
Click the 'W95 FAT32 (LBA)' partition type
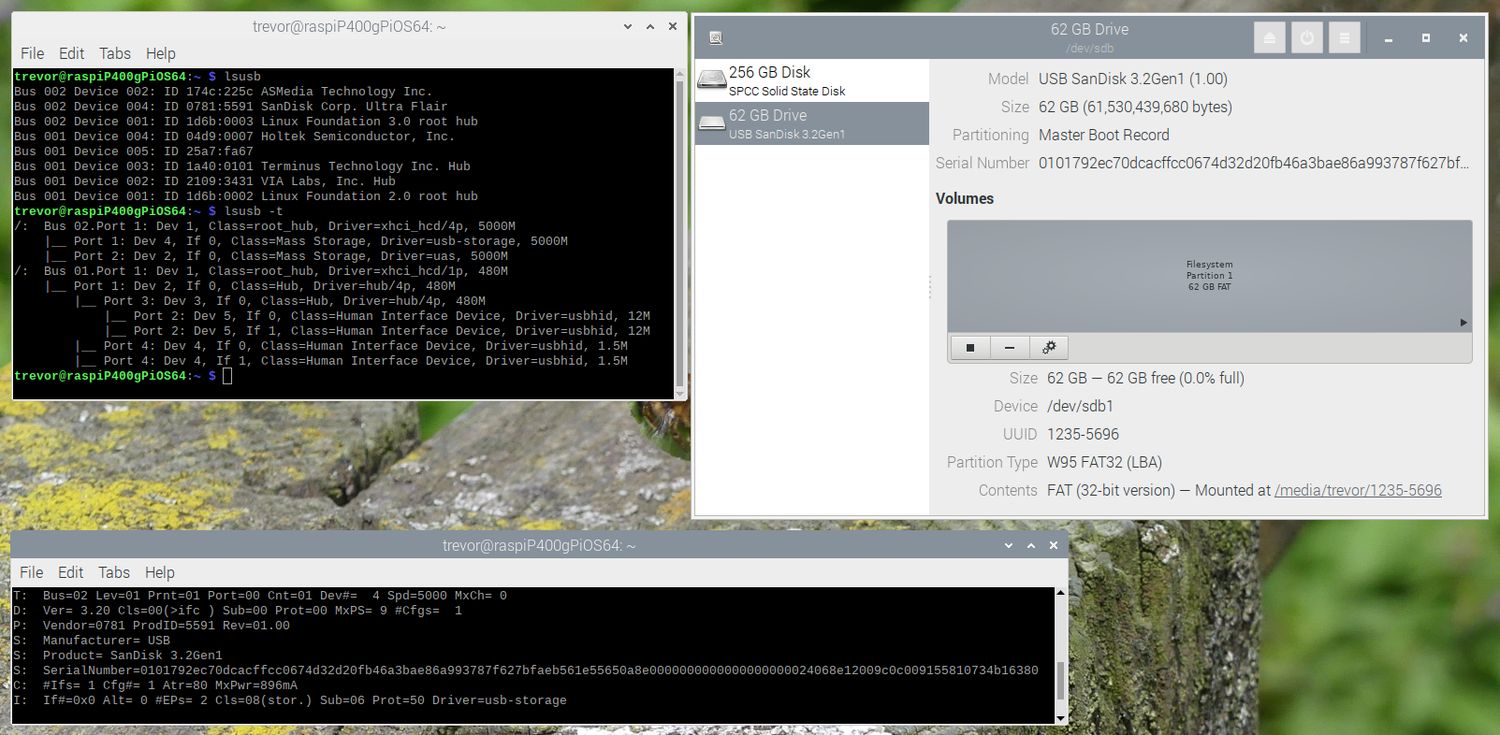tap(1105, 462)
